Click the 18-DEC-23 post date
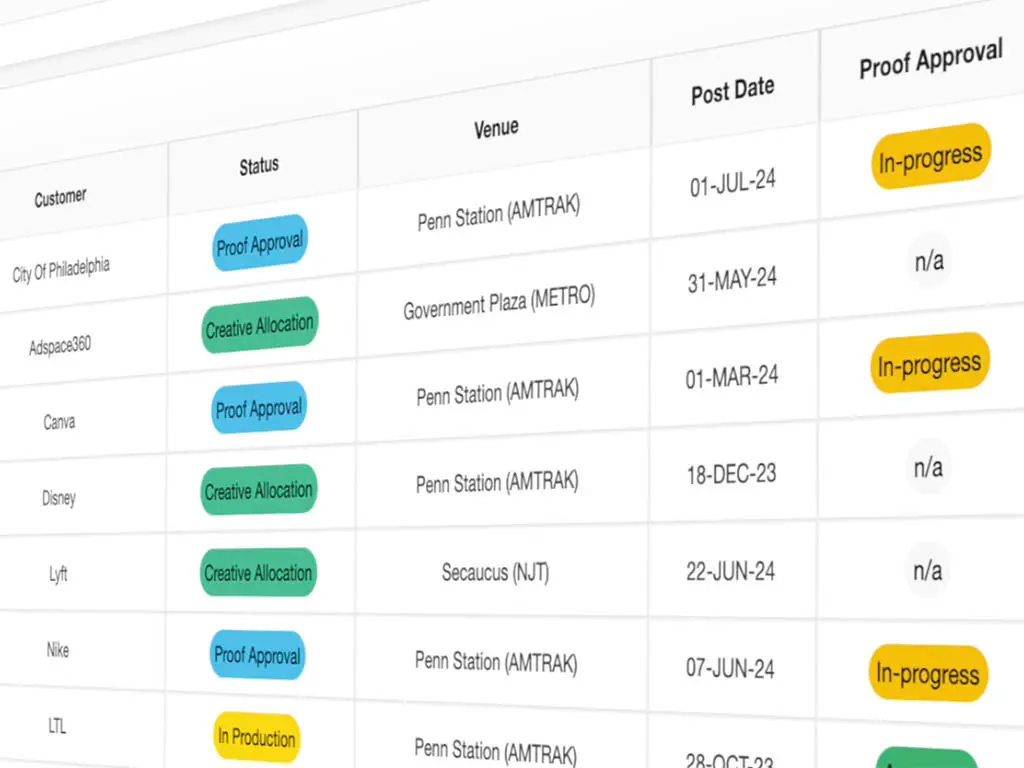The image size is (1024, 768). coord(731,474)
